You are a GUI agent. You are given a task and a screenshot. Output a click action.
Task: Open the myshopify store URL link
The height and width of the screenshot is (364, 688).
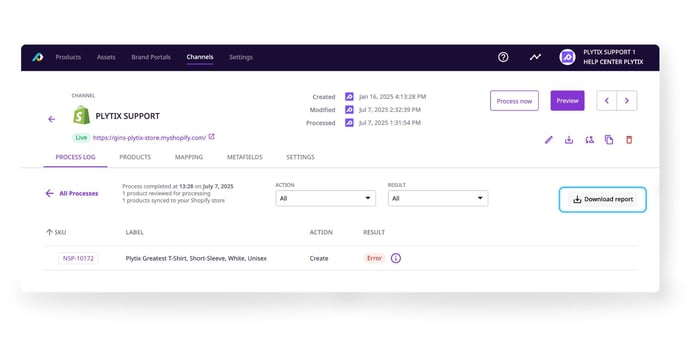click(x=149, y=137)
